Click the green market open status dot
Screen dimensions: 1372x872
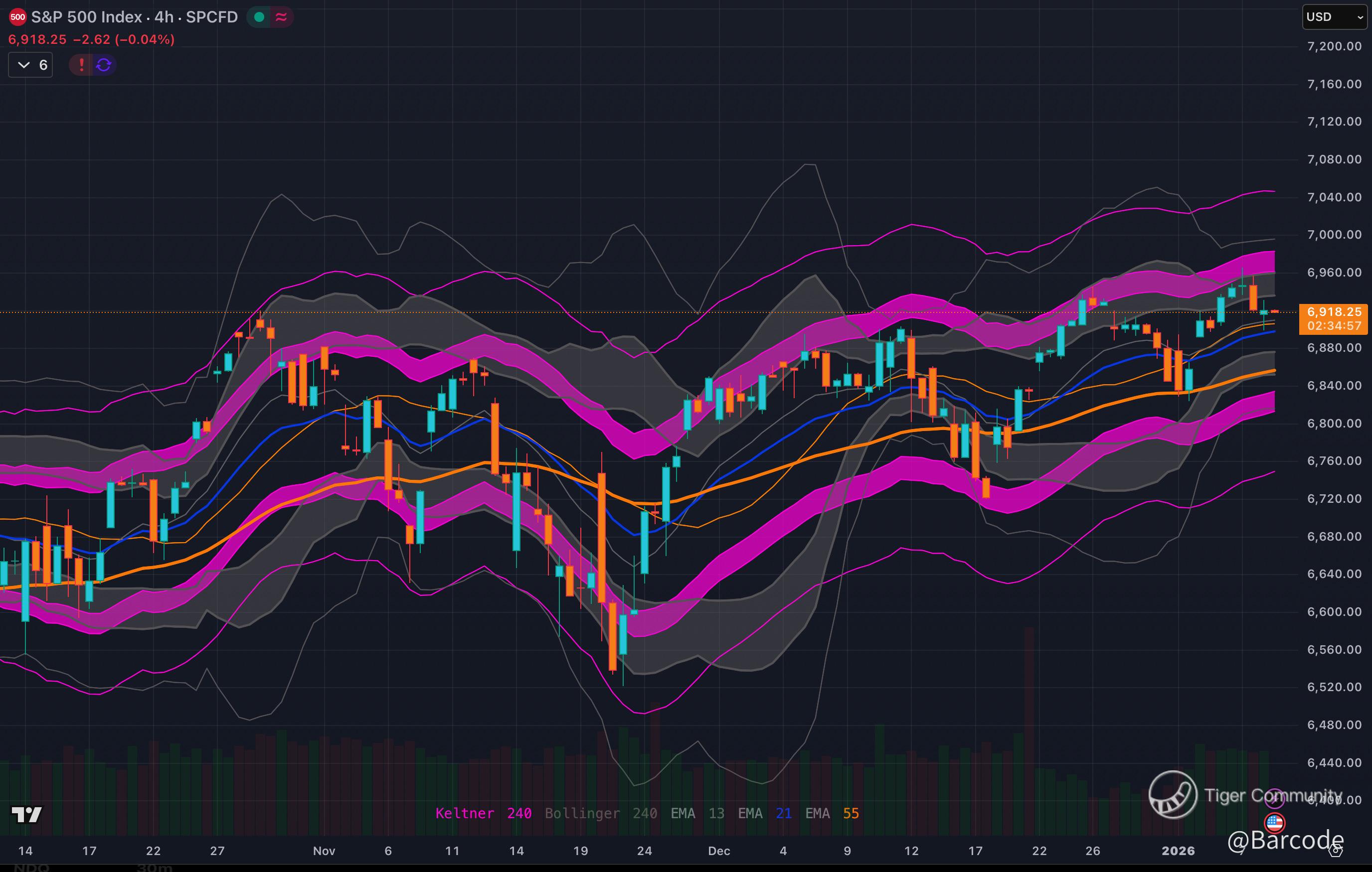pyautogui.click(x=259, y=17)
